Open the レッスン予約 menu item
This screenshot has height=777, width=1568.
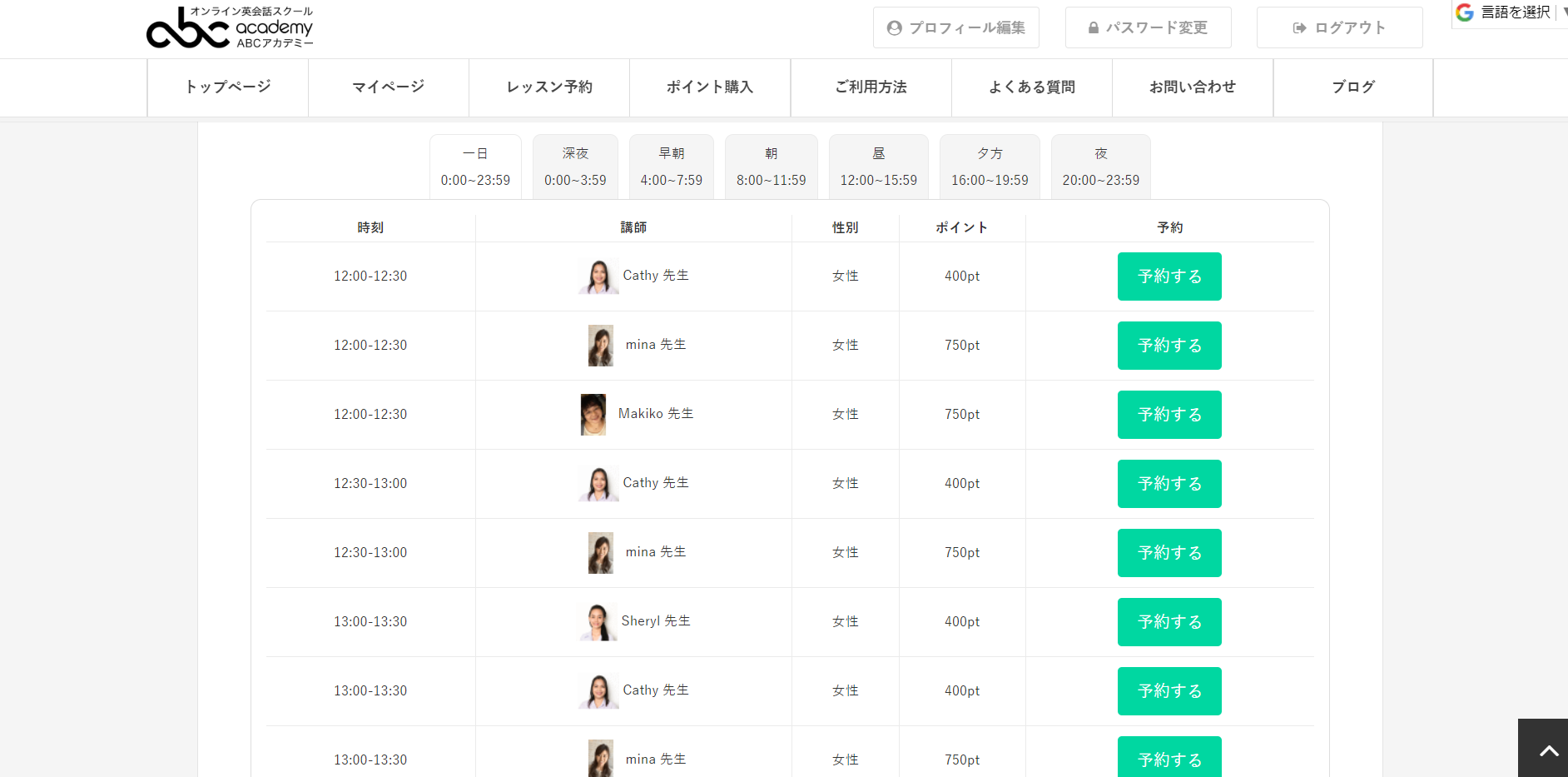[x=549, y=87]
